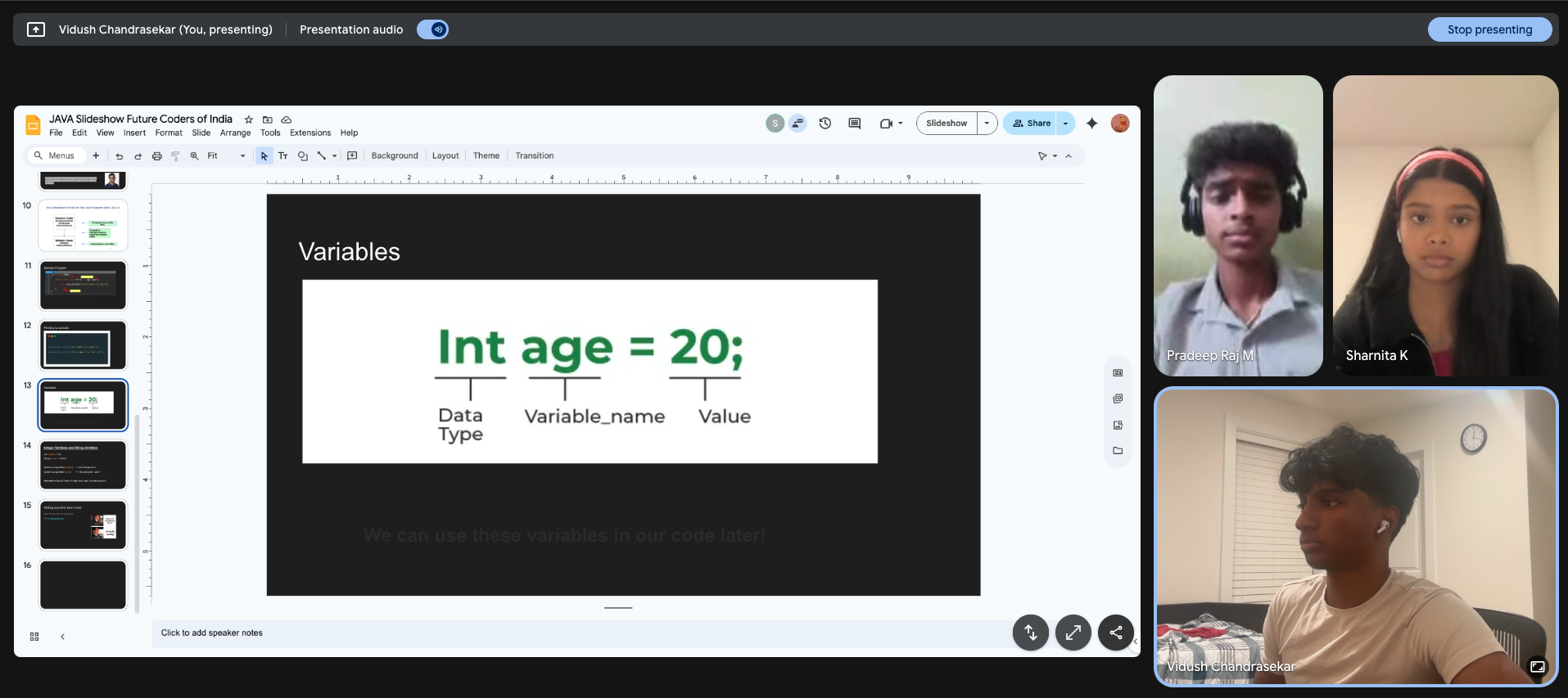1568x698 pixels.
Task: Expand the Slideshow options dropdown arrow
Action: [x=987, y=124]
